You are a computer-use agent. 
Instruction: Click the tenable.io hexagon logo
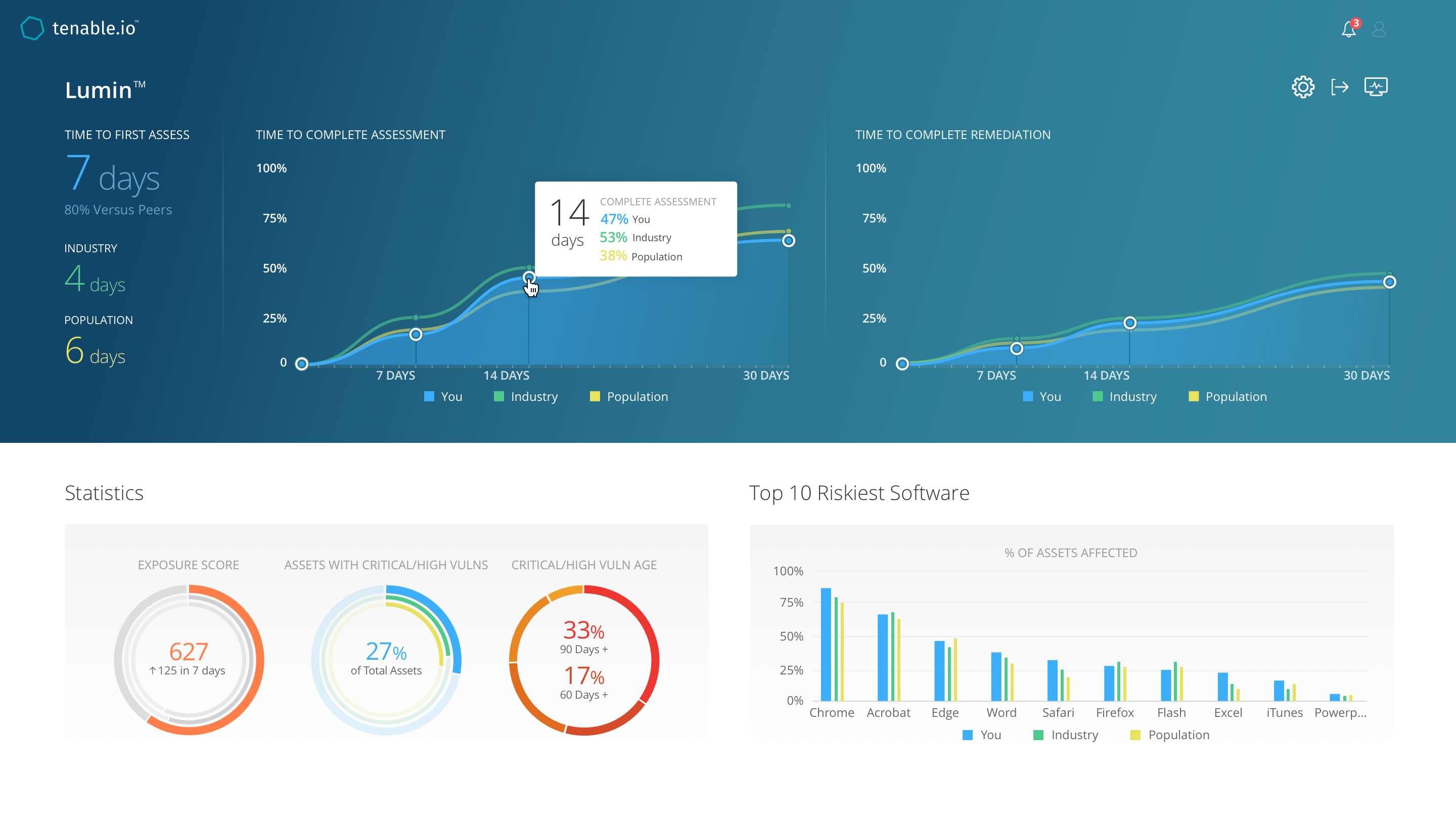[32, 28]
